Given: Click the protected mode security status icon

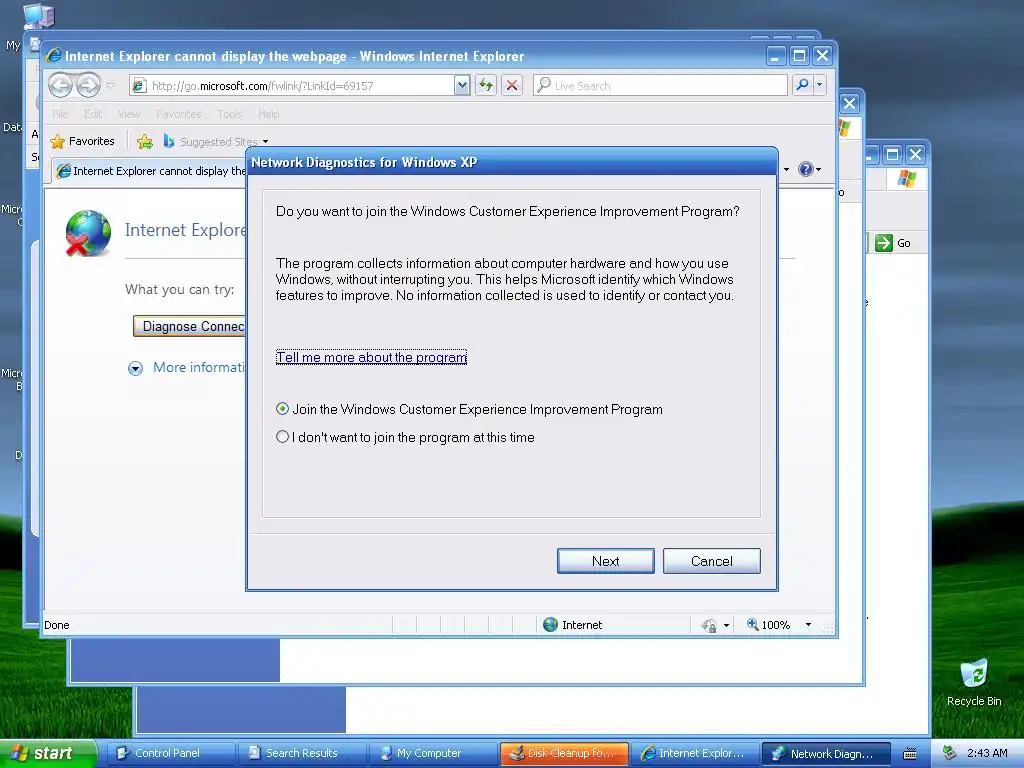Looking at the screenshot, I should (x=709, y=626).
